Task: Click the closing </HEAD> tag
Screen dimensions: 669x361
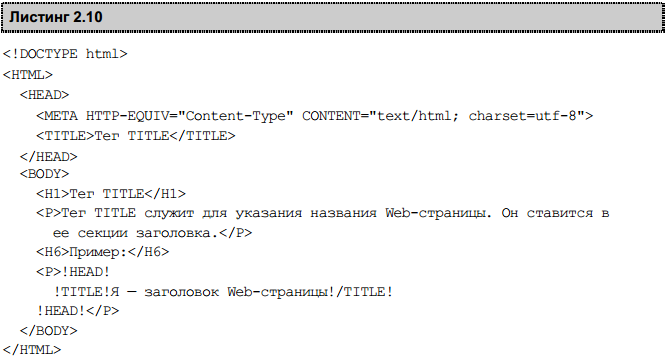Action: click(49, 157)
